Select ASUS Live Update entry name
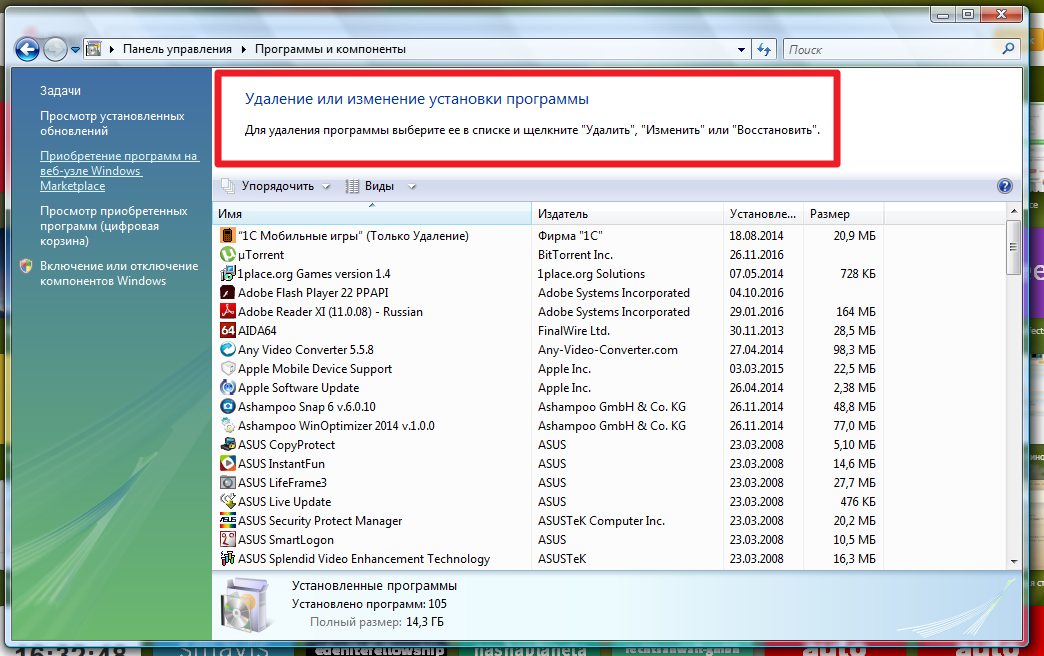The width and height of the screenshot is (1044, 656). pyautogui.click(x=284, y=501)
